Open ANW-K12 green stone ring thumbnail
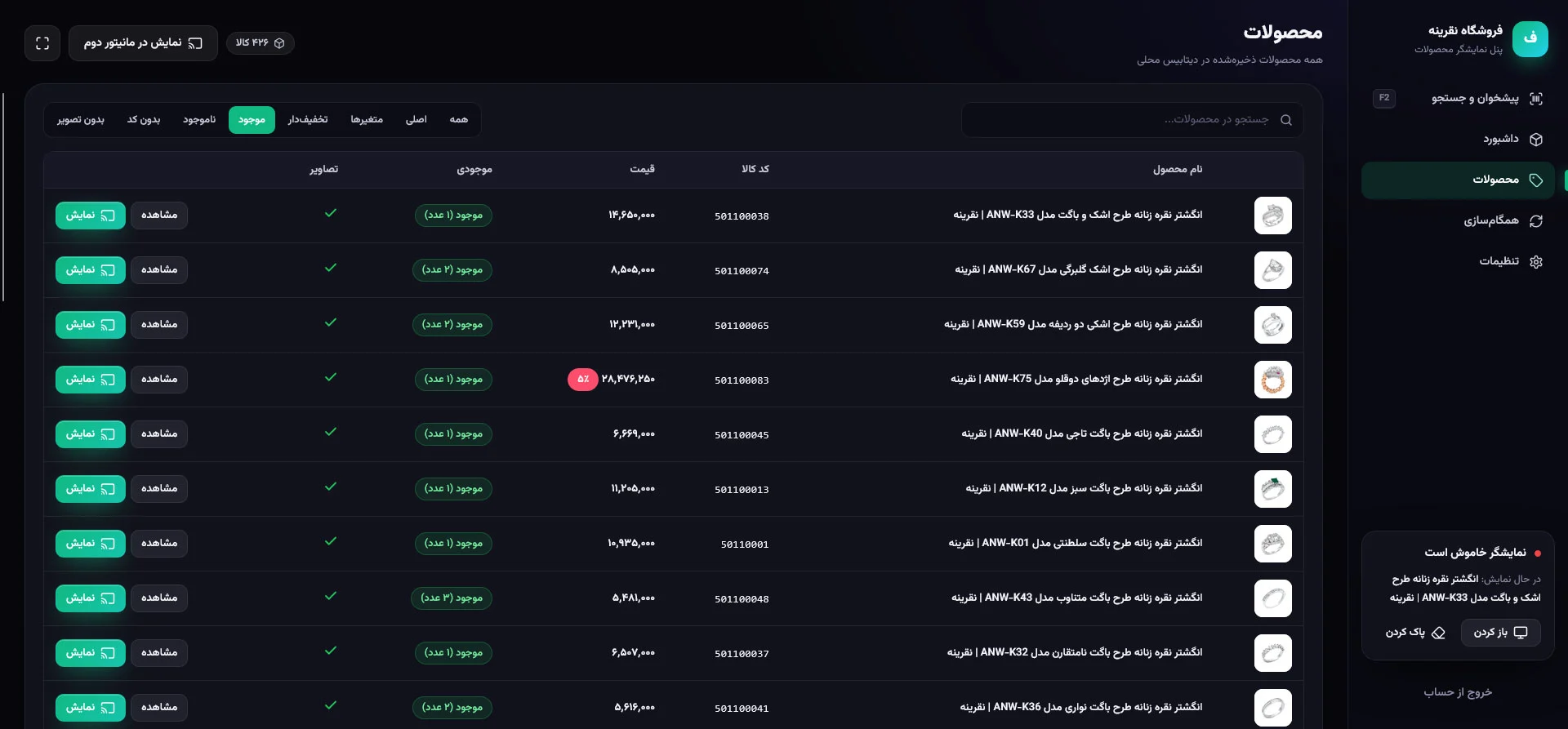1568x729 pixels. click(x=1272, y=489)
